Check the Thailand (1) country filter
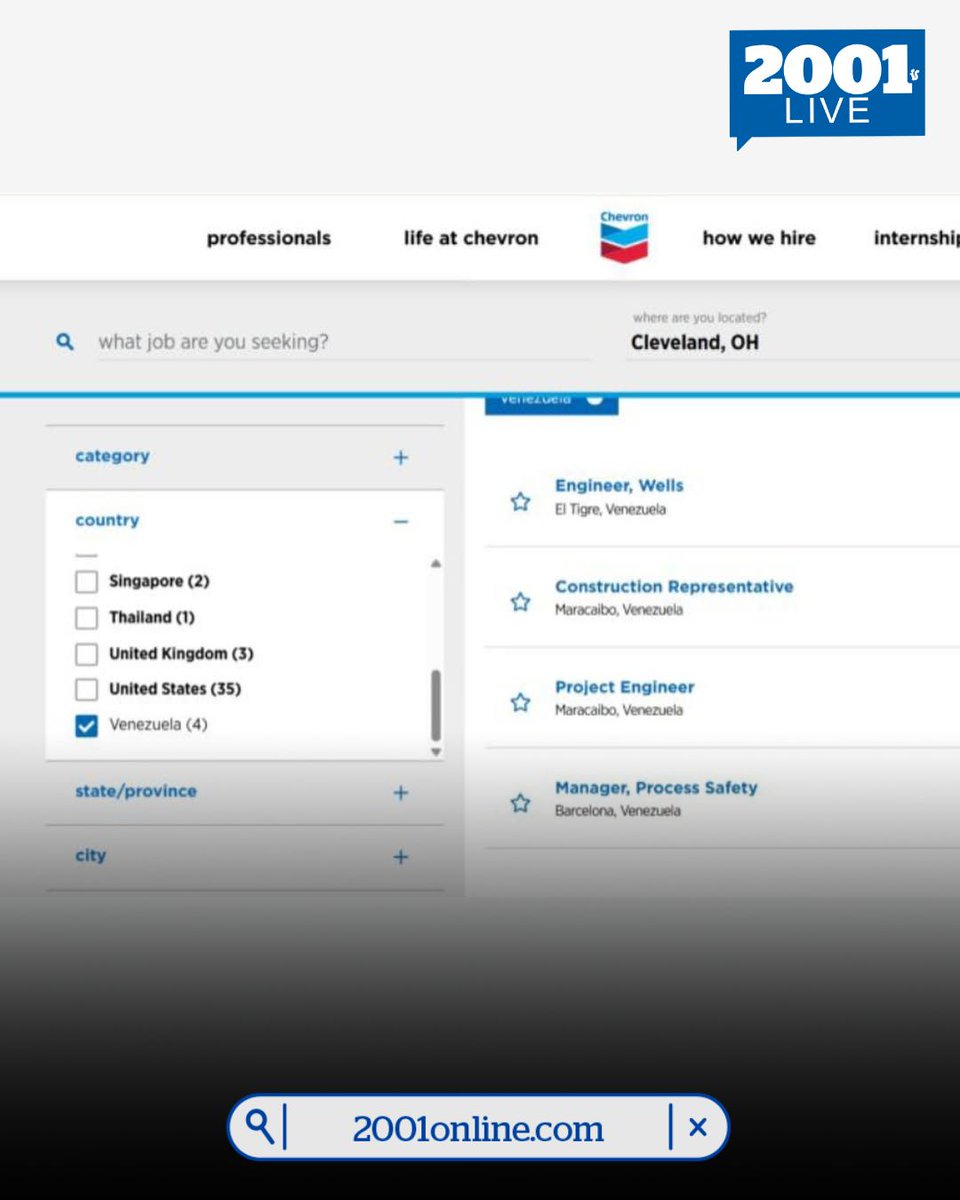 [87, 618]
